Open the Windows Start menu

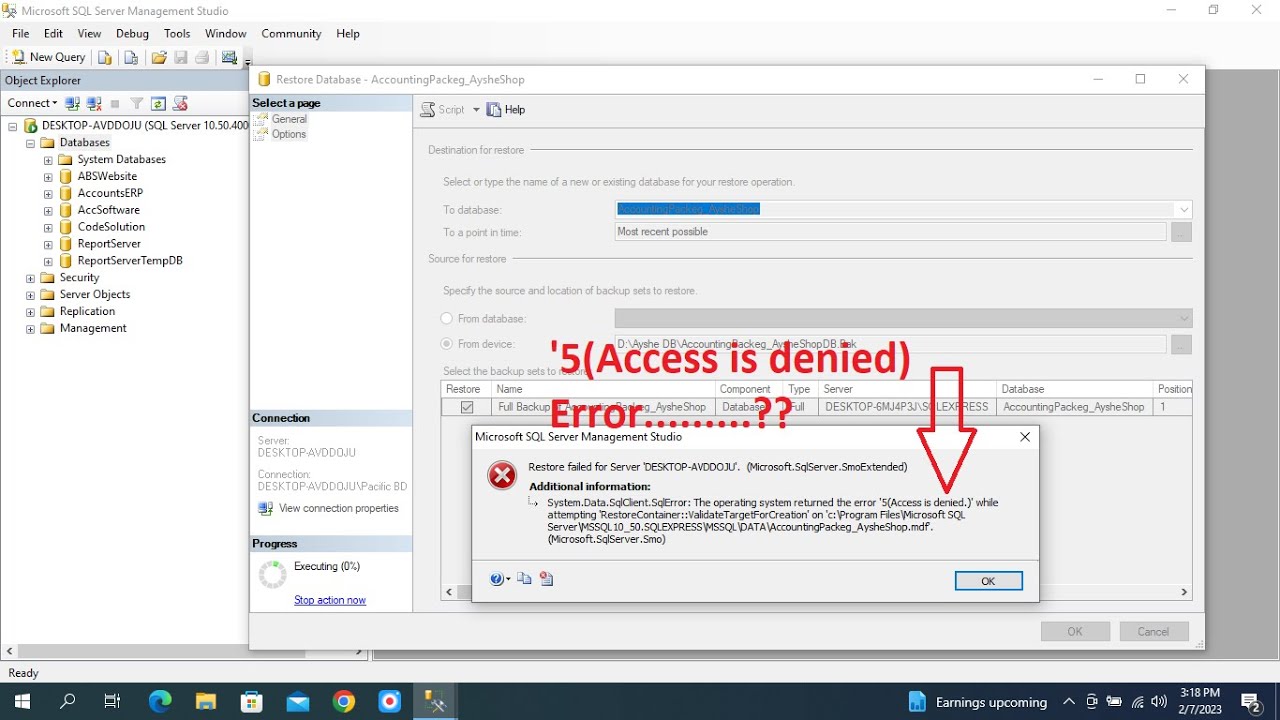click(x=22, y=702)
